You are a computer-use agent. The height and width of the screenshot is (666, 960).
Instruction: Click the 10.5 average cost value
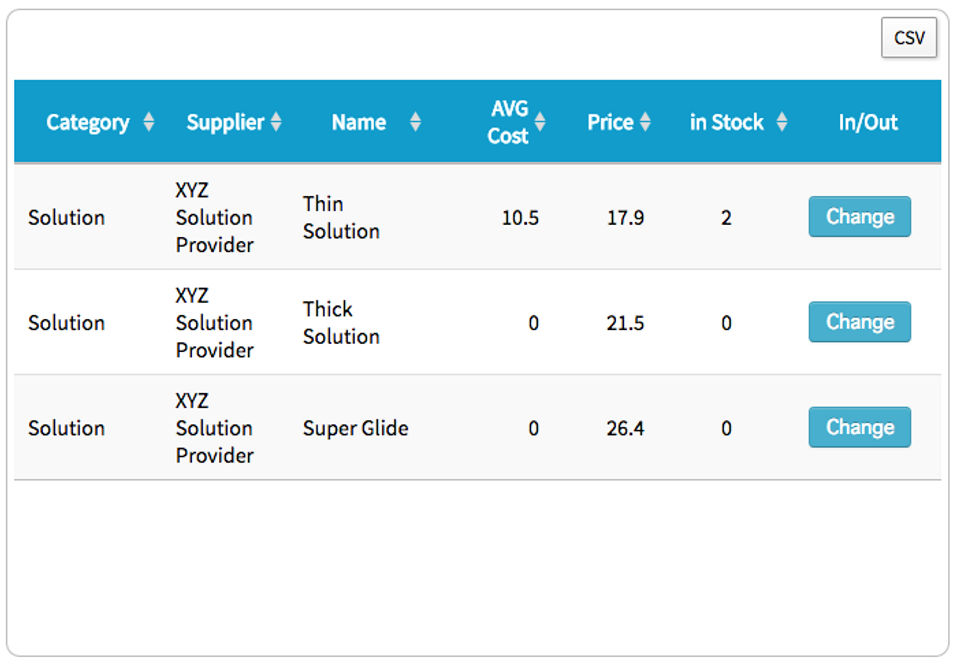point(520,217)
